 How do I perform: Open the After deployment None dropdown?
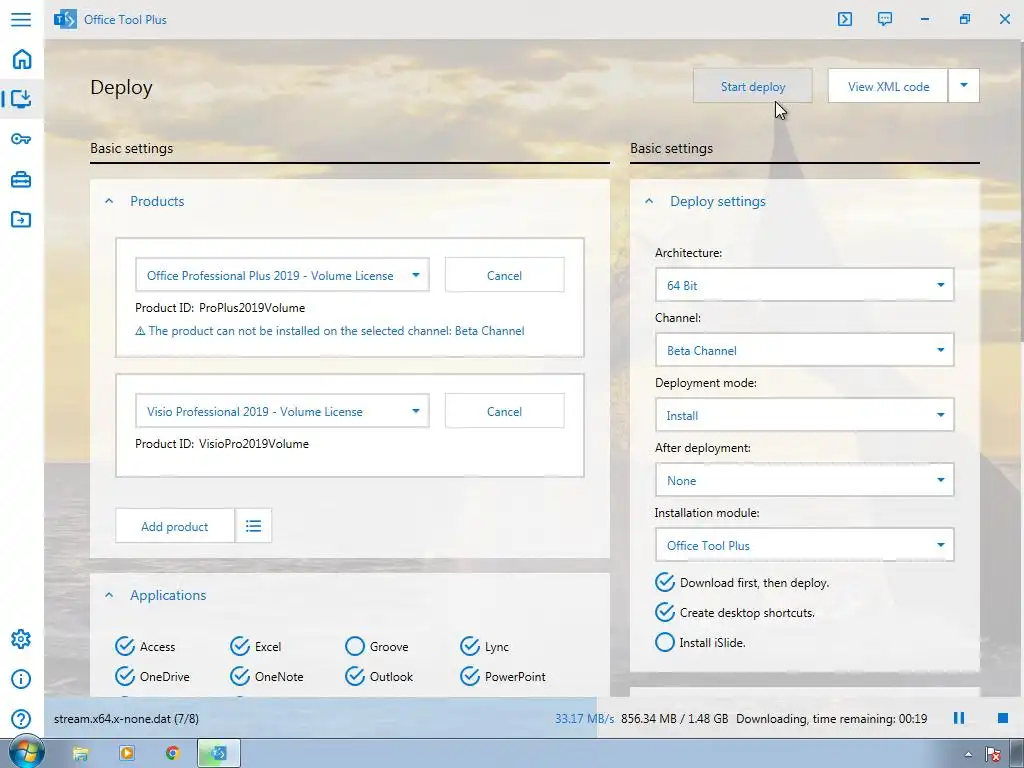(x=805, y=480)
